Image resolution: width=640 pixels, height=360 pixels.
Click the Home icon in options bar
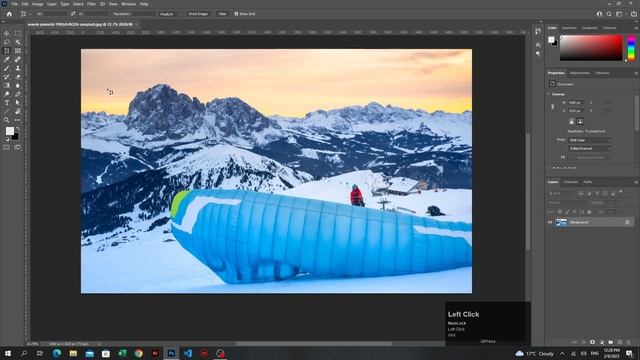[x=9, y=14]
